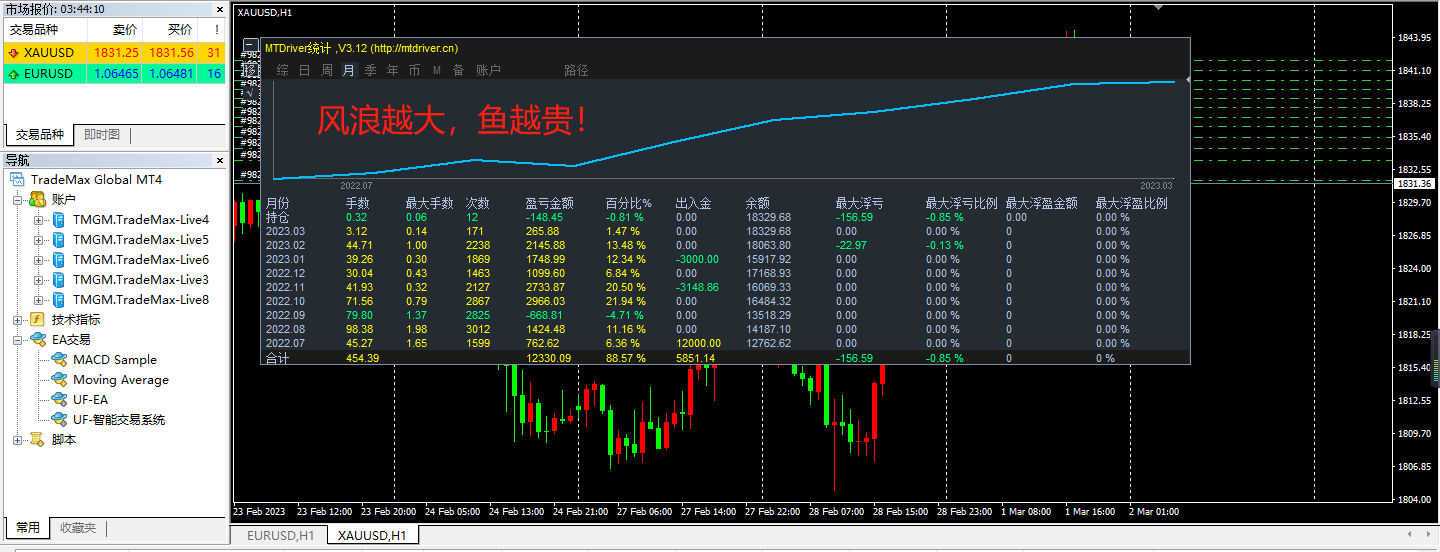Click the 盈亏金额 profit column header
Image resolution: width=1440 pixels, height=552 pixels.
click(x=549, y=203)
